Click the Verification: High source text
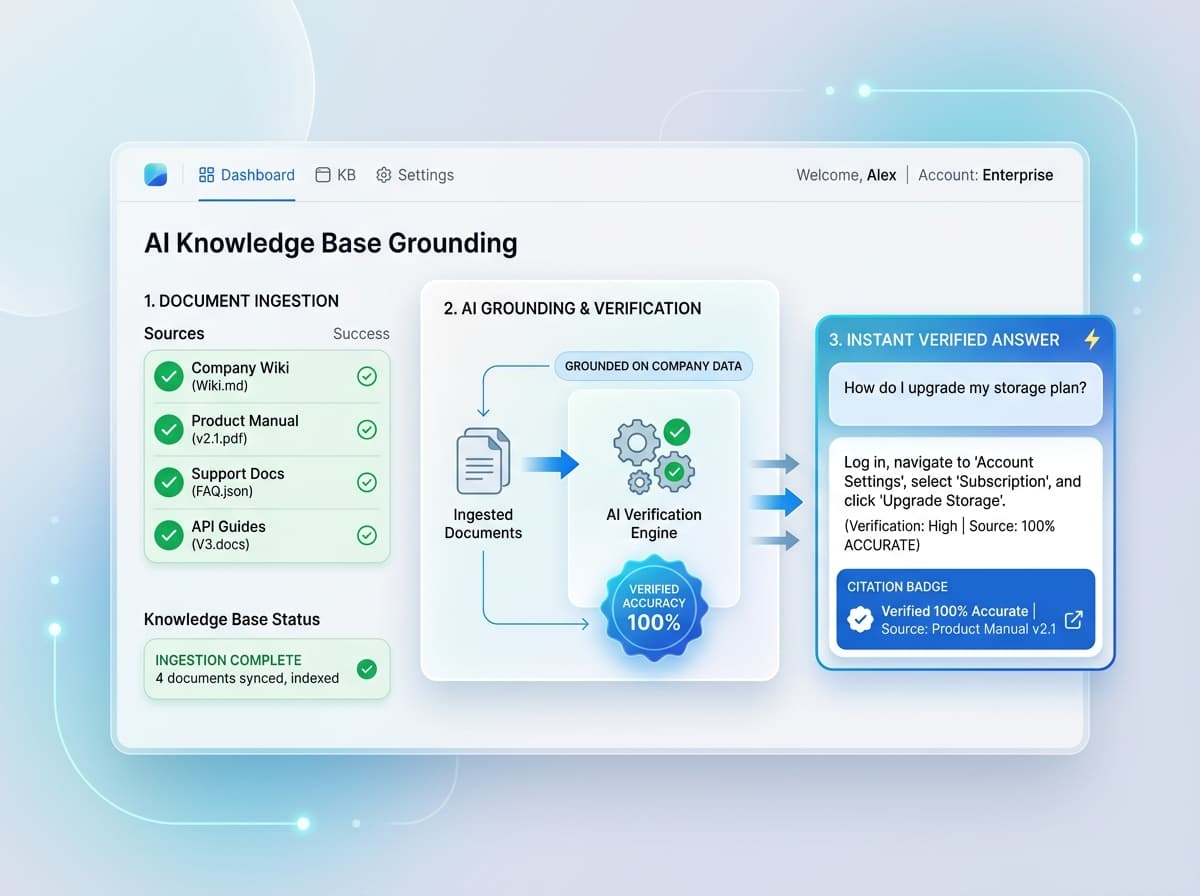Screen dimensions: 1200x896 pos(949,535)
